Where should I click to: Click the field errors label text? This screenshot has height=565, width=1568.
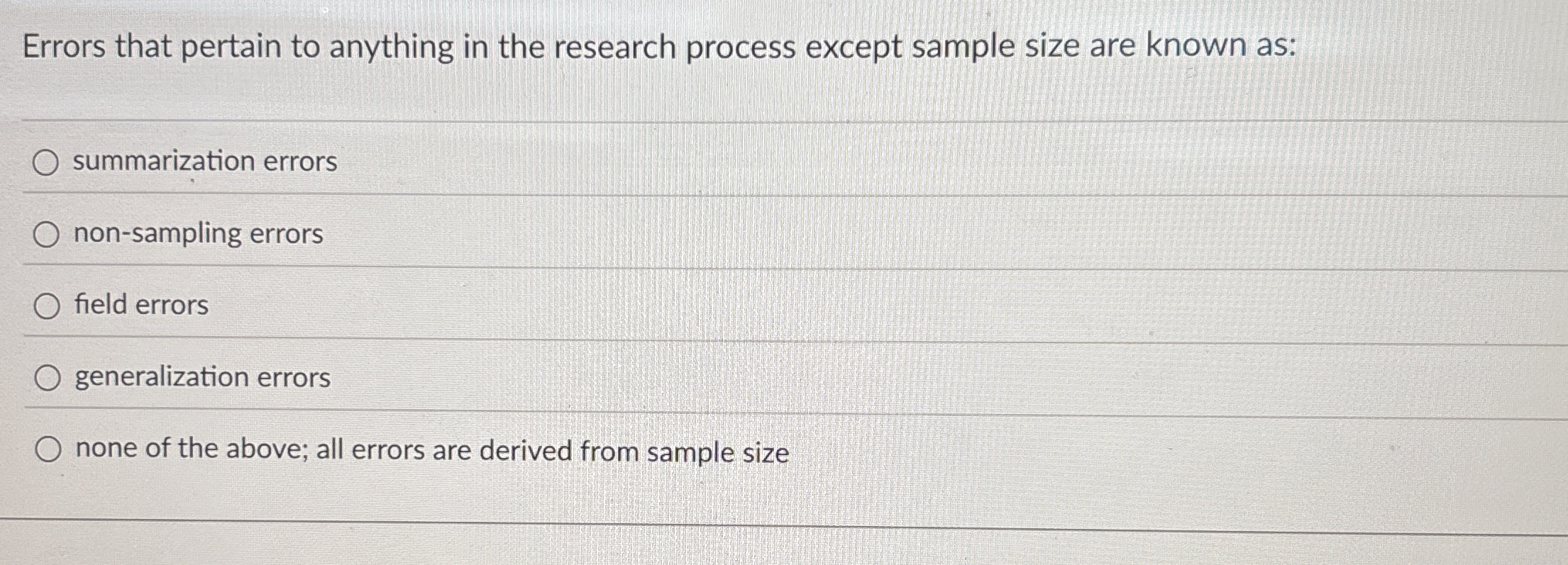click(139, 306)
